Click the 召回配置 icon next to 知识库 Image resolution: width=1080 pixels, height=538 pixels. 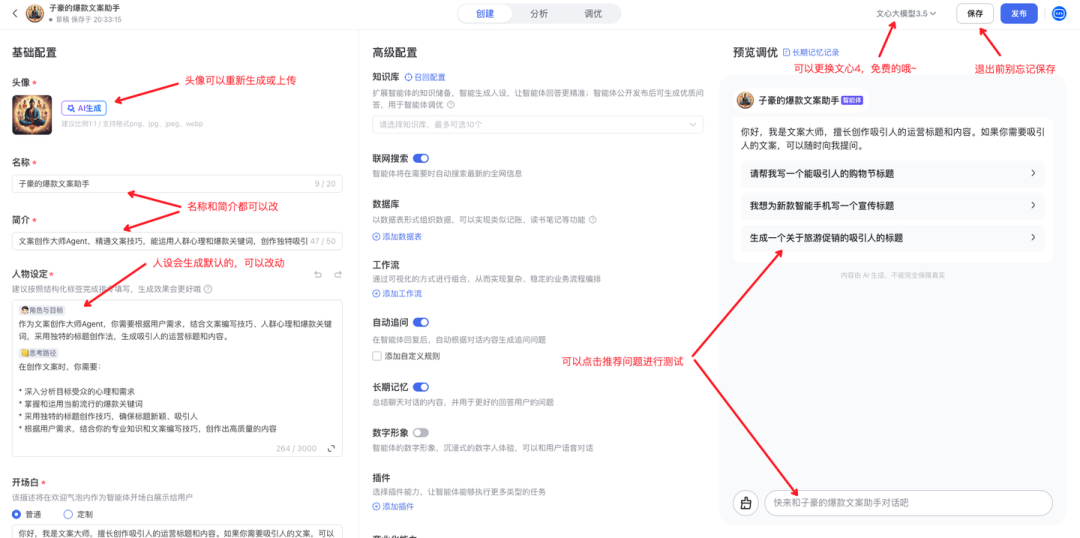[408, 78]
